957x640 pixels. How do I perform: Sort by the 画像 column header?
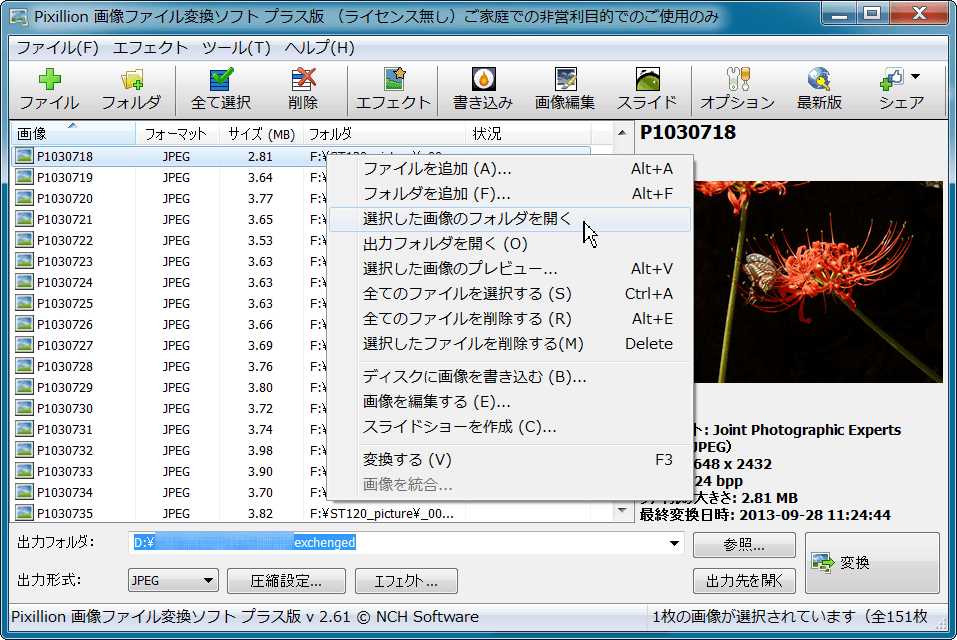click(x=73, y=134)
